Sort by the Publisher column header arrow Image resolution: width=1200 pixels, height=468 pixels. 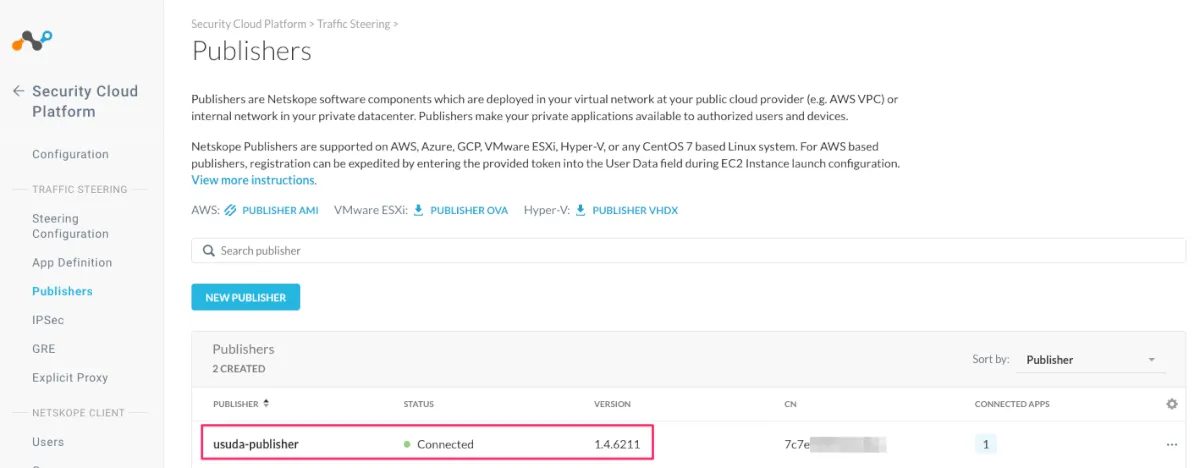tap(267, 404)
